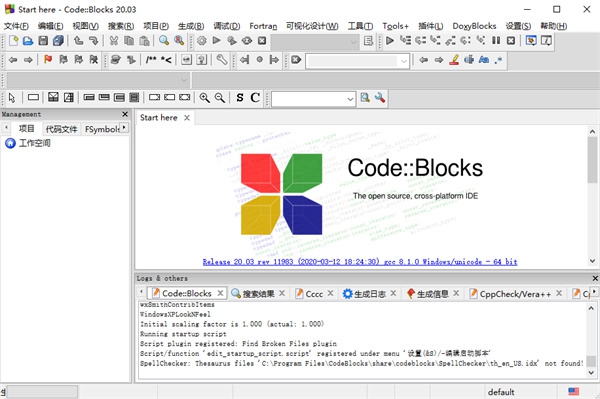This screenshot has width=600, height=399.
Task: Open the Tools+ menu
Action: pyautogui.click(x=395, y=26)
